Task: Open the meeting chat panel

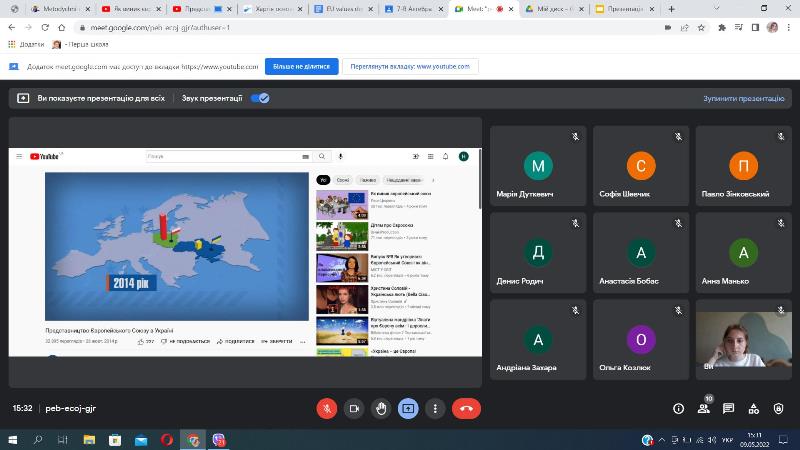Action: [x=729, y=408]
